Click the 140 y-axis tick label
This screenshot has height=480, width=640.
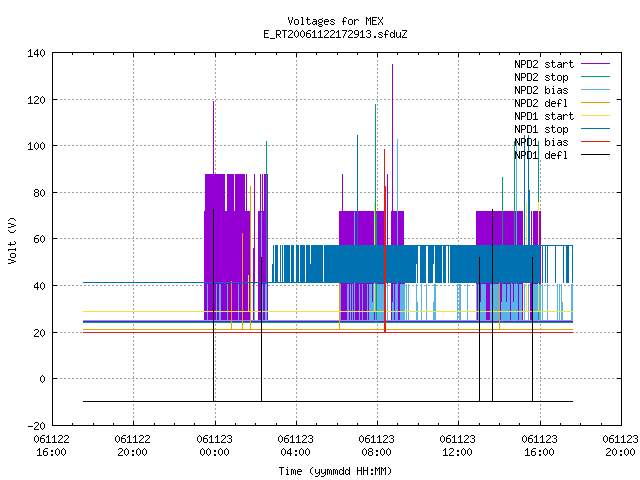(36, 53)
